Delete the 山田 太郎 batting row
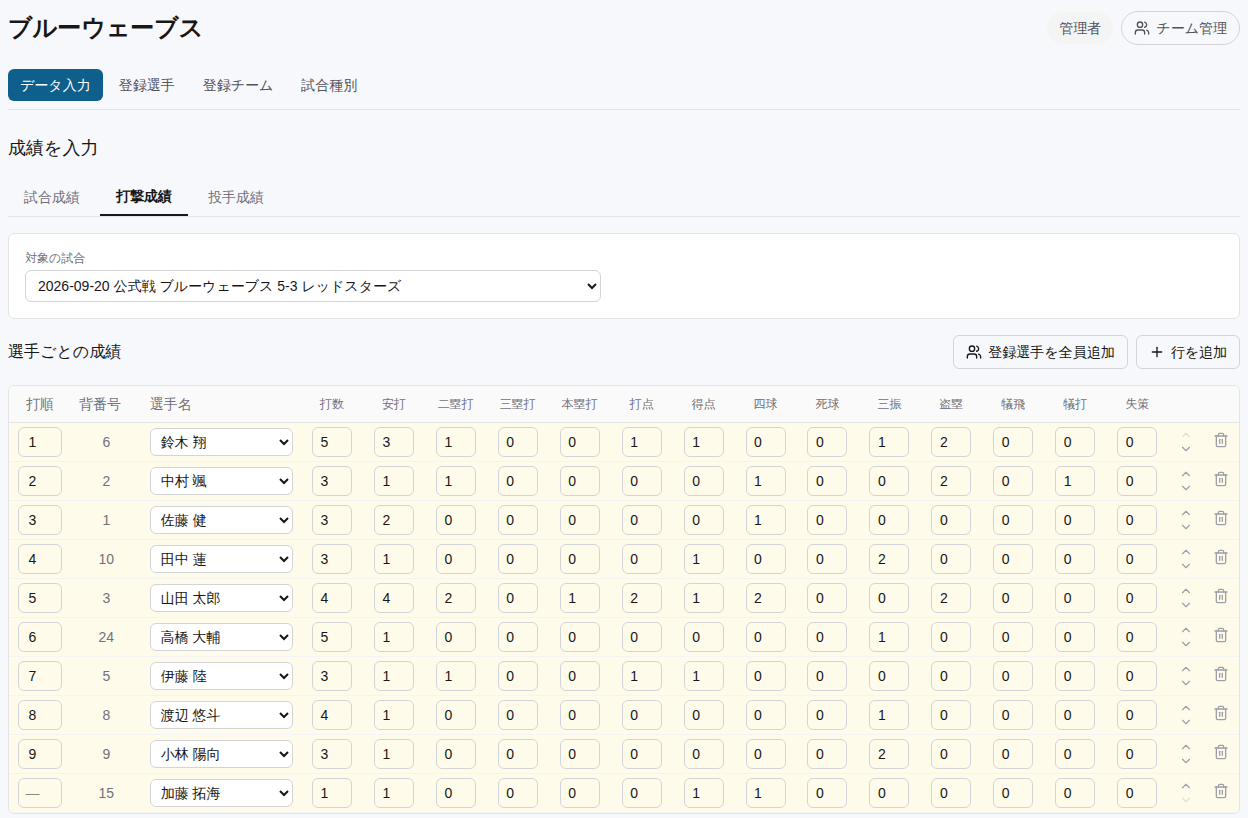 click(x=1220, y=596)
